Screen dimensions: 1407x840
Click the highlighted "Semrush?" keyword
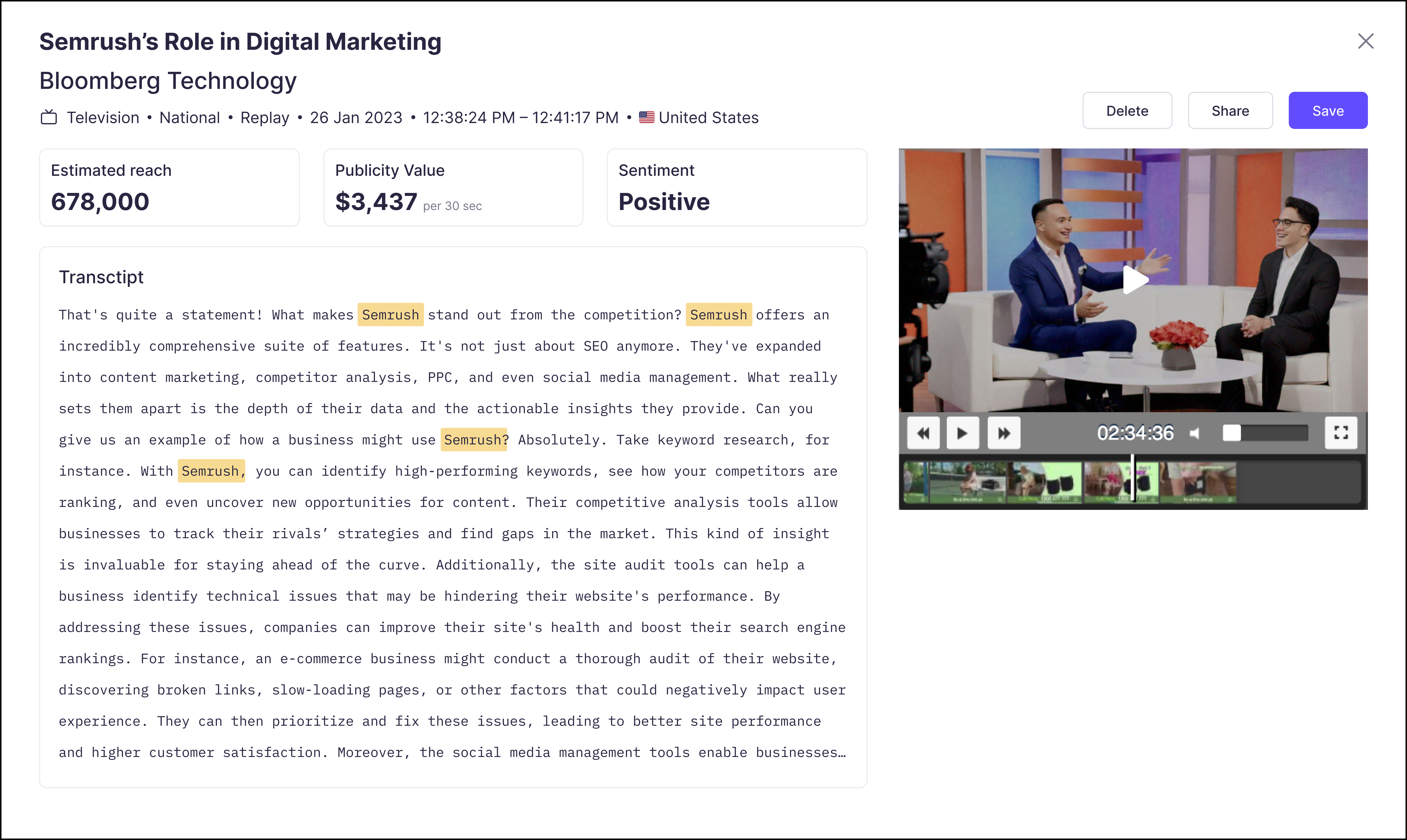pos(474,440)
